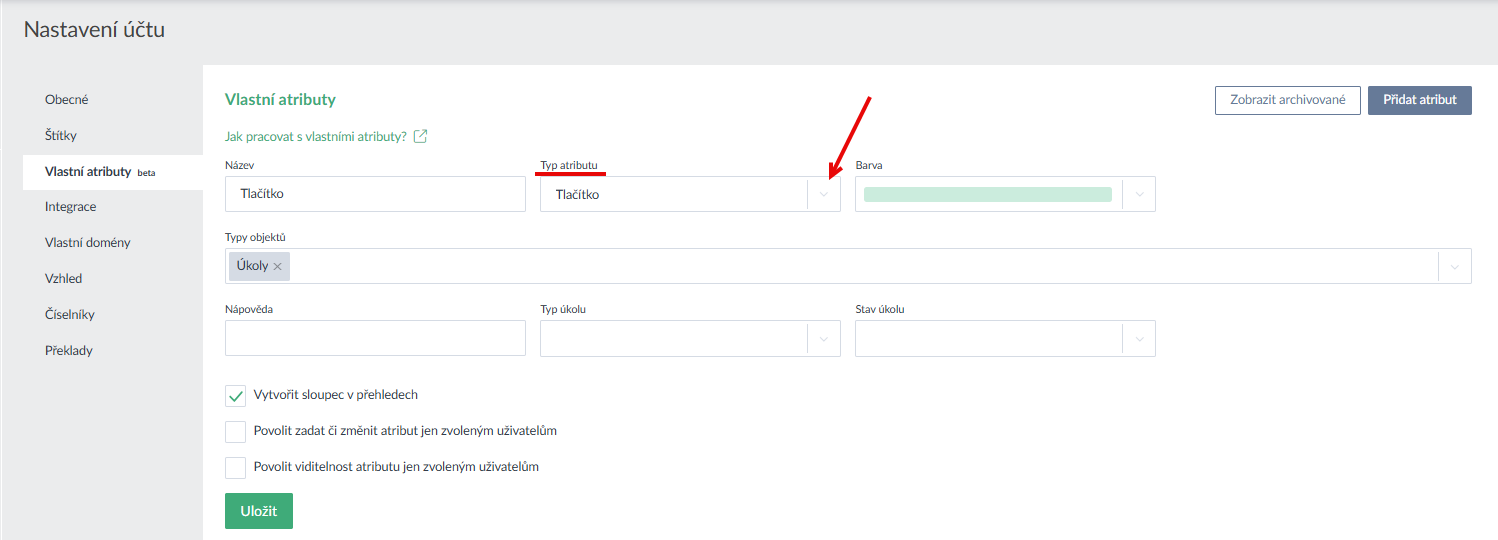This screenshot has width=1498, height=540.
Task: Click the external link icon beside help link
Action: 421,136
